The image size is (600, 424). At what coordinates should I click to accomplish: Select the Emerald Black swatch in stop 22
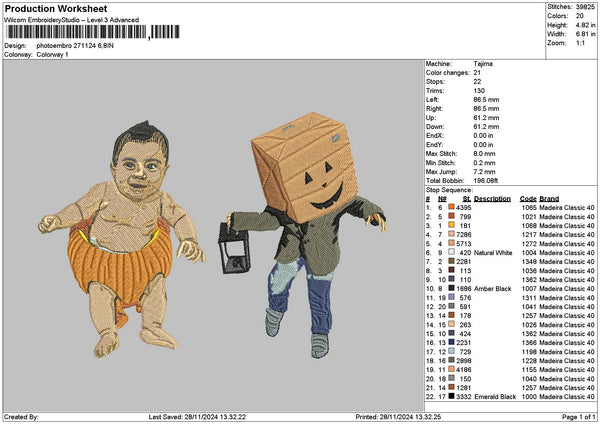[452, 397]
